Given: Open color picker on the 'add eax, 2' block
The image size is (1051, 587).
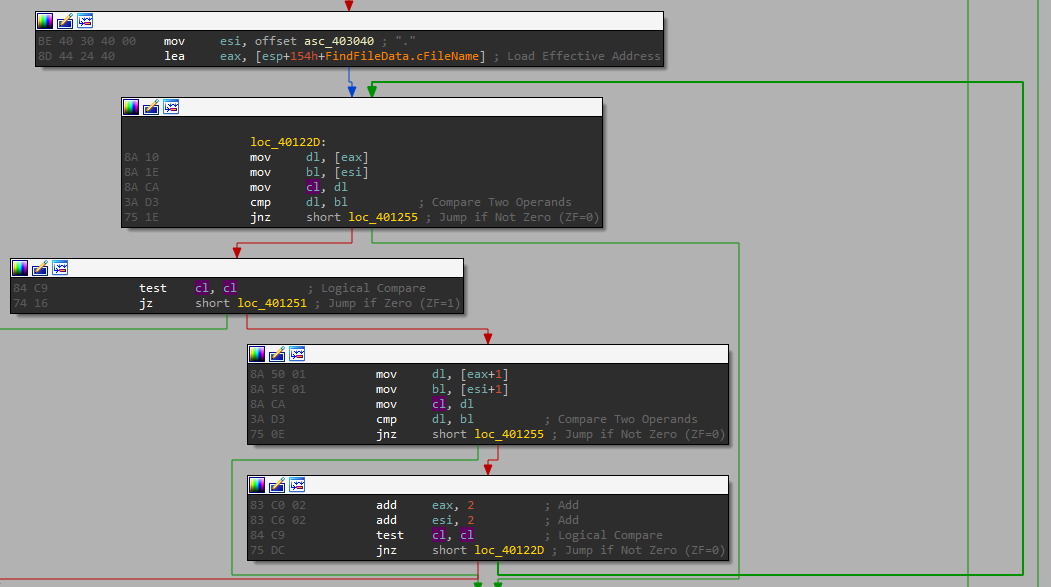Looking at the screenshot, I should click(x=257, y=485).
